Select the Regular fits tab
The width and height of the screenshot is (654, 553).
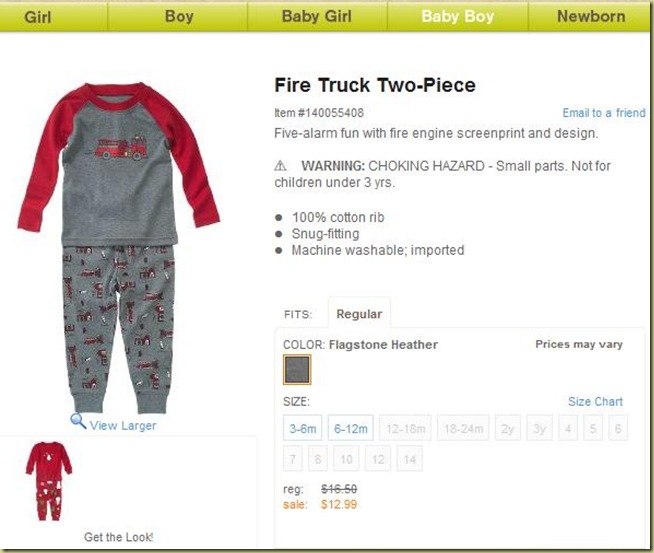pyautogui.click(x=359, y=314)
